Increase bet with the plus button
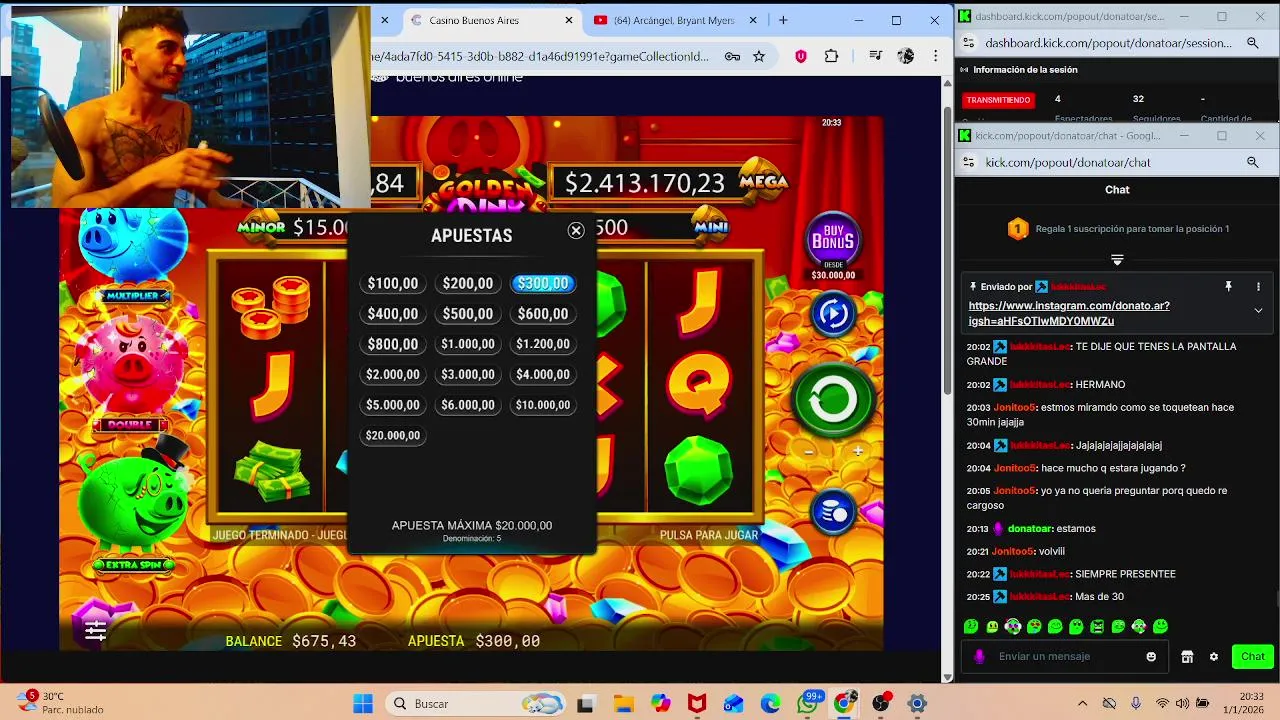The height and width of the screenshot is (720, 1280). (x=858, y=452)
